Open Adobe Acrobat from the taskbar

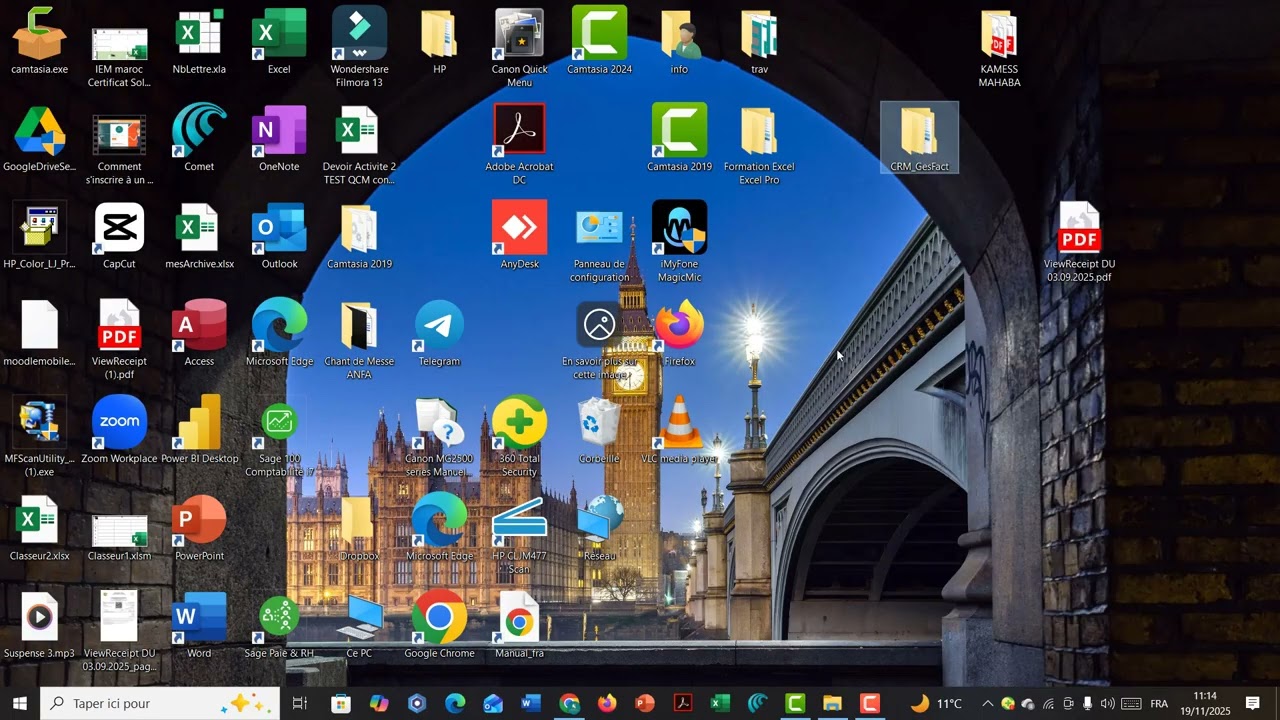coord(683,704)
